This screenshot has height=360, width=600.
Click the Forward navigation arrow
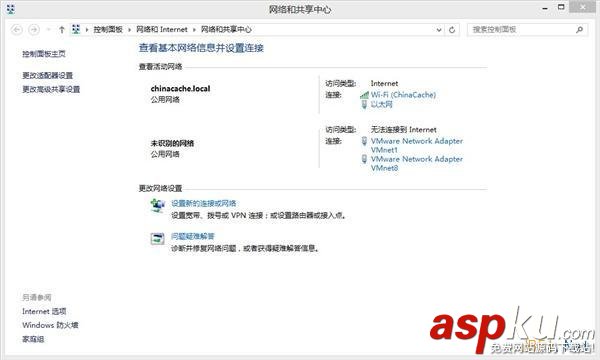pyautogui.click(x=34, y=29)
